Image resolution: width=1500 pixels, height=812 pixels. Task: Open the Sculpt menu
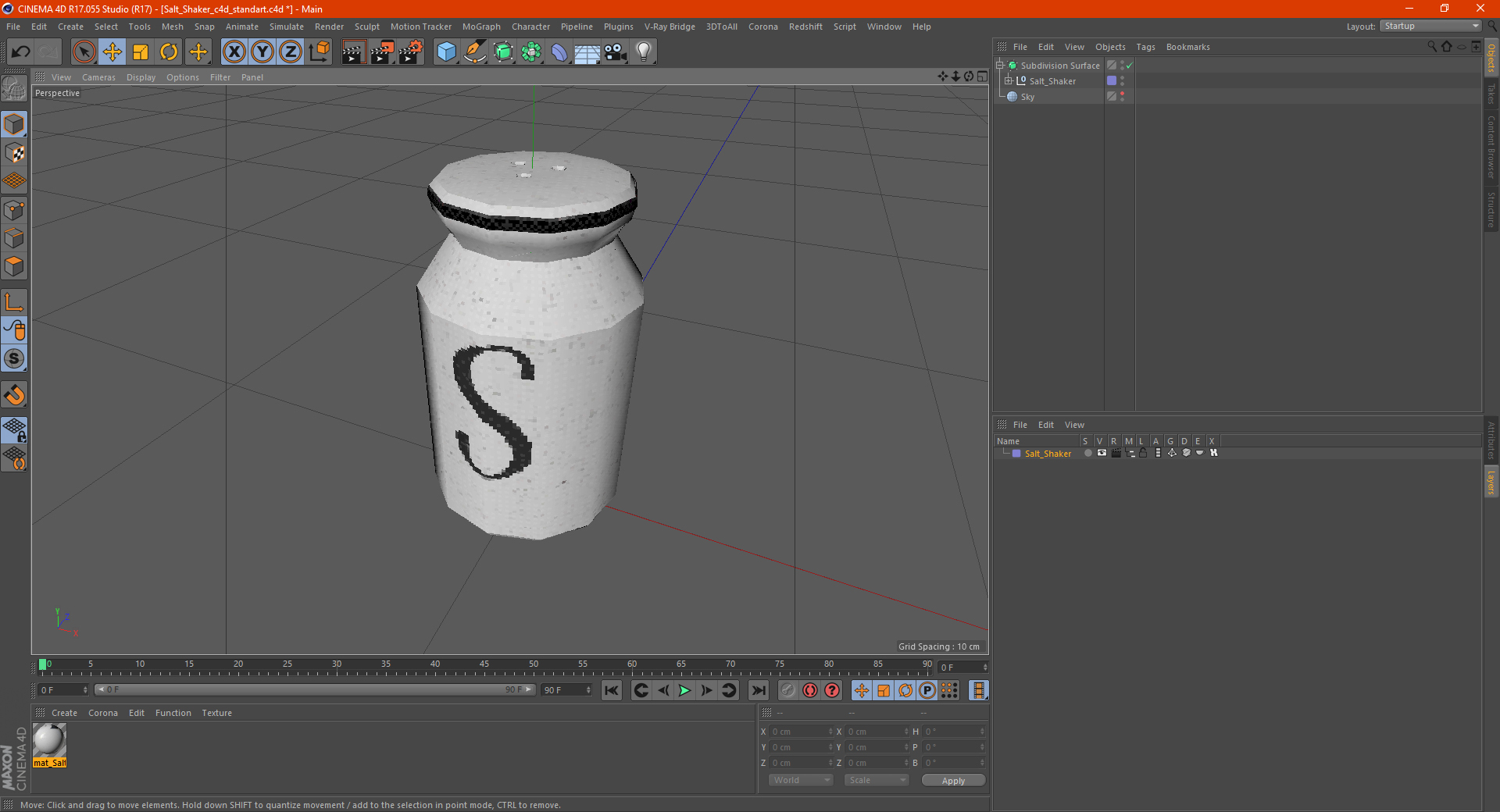[x=366, y=27]
